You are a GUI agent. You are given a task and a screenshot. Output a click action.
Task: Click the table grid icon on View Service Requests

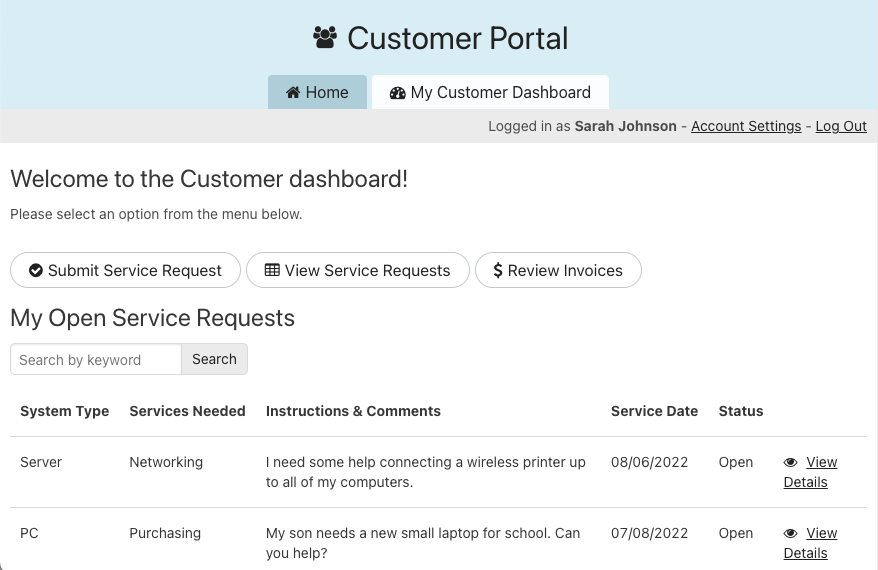(272, 271)
